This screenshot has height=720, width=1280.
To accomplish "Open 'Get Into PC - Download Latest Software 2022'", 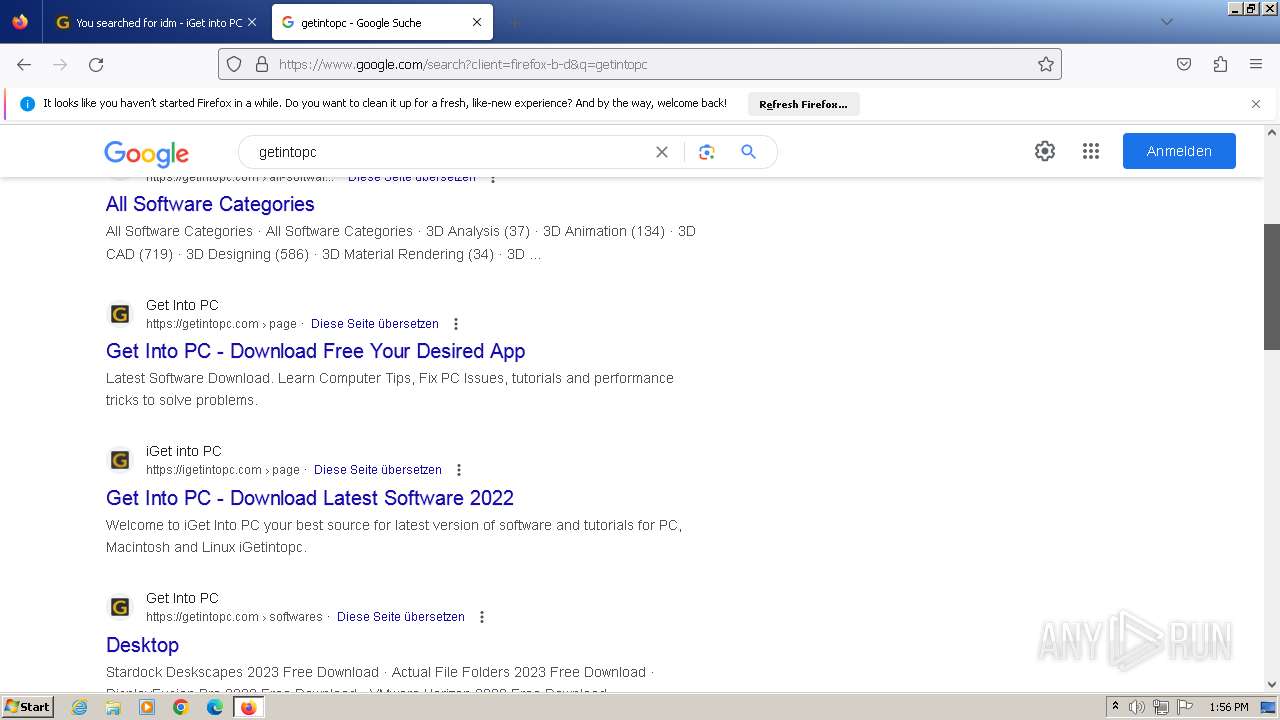I will (310, 498).
